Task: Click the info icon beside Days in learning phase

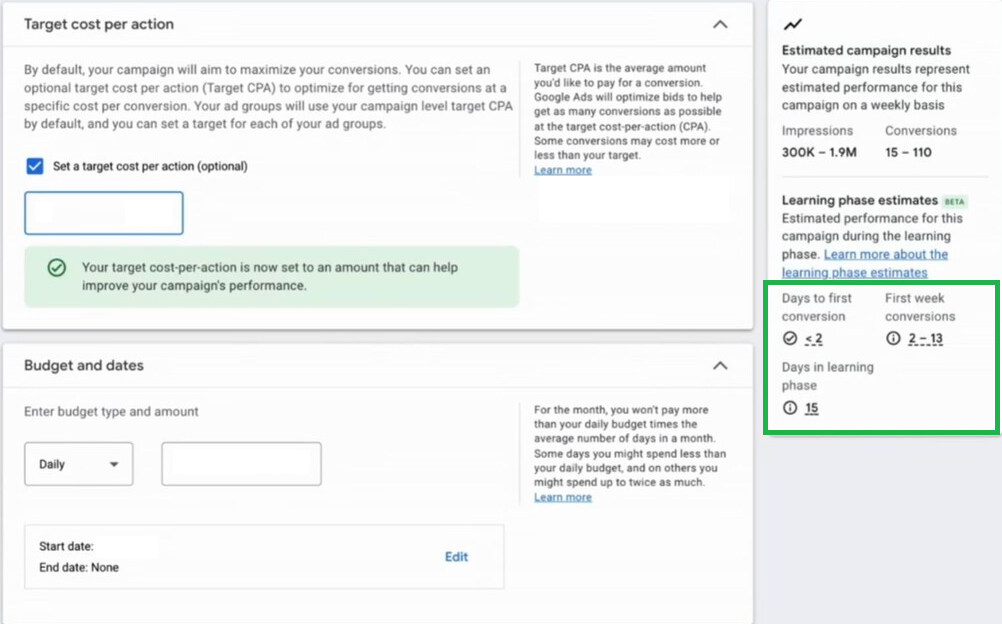Action: (x=790, y=408)
